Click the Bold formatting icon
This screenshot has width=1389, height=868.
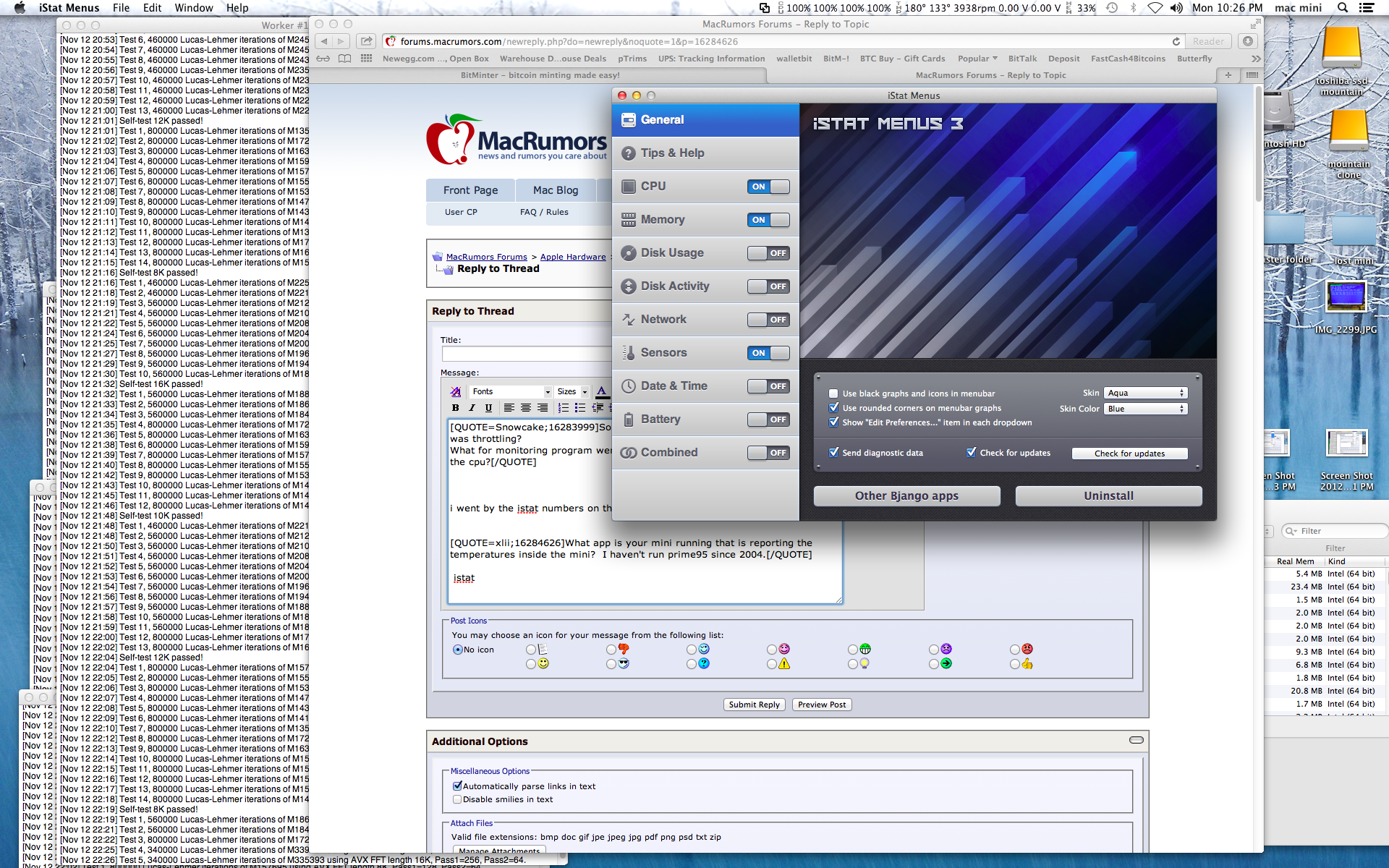[x=456, y=408]
